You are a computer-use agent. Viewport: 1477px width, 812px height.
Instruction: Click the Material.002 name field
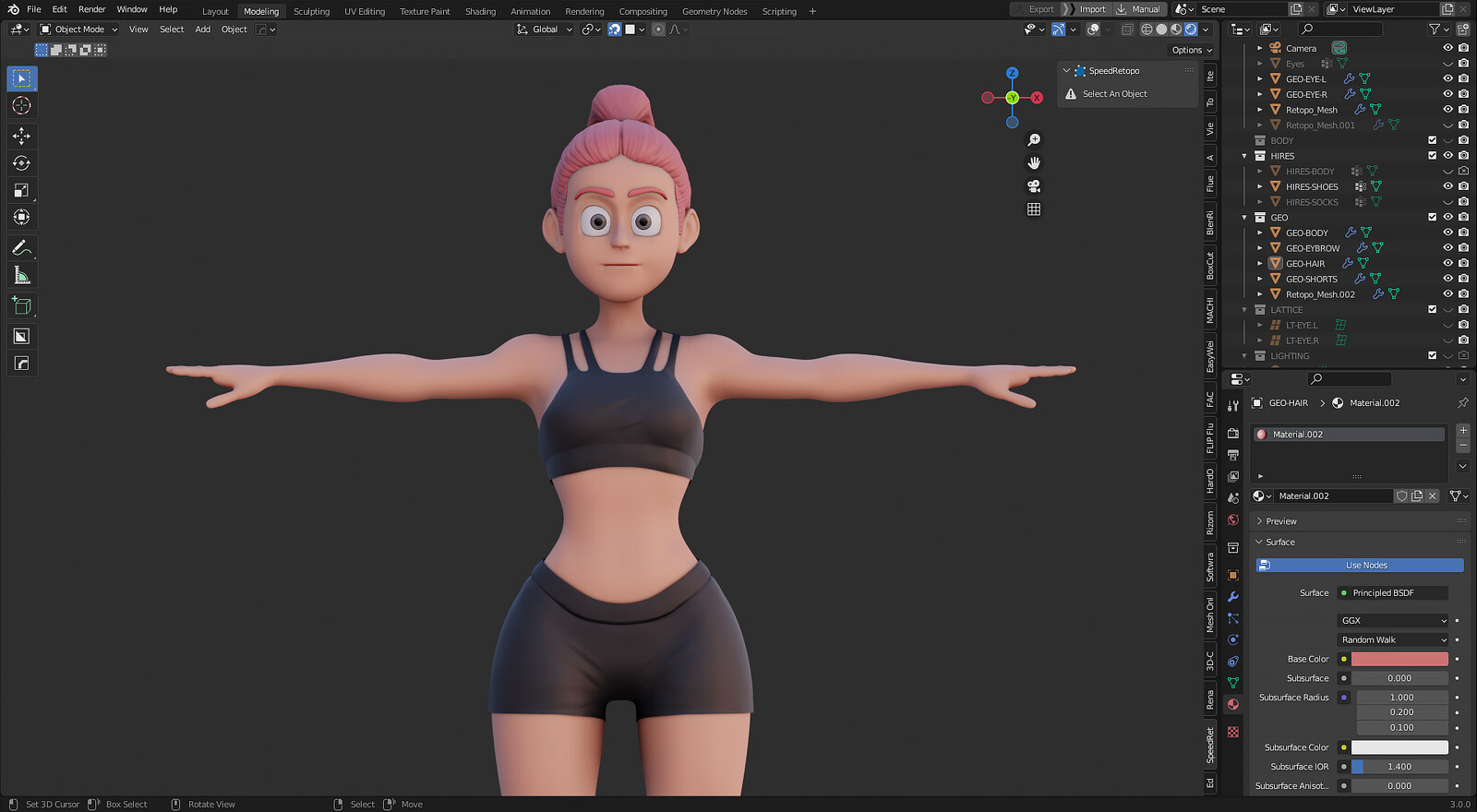1333,496
